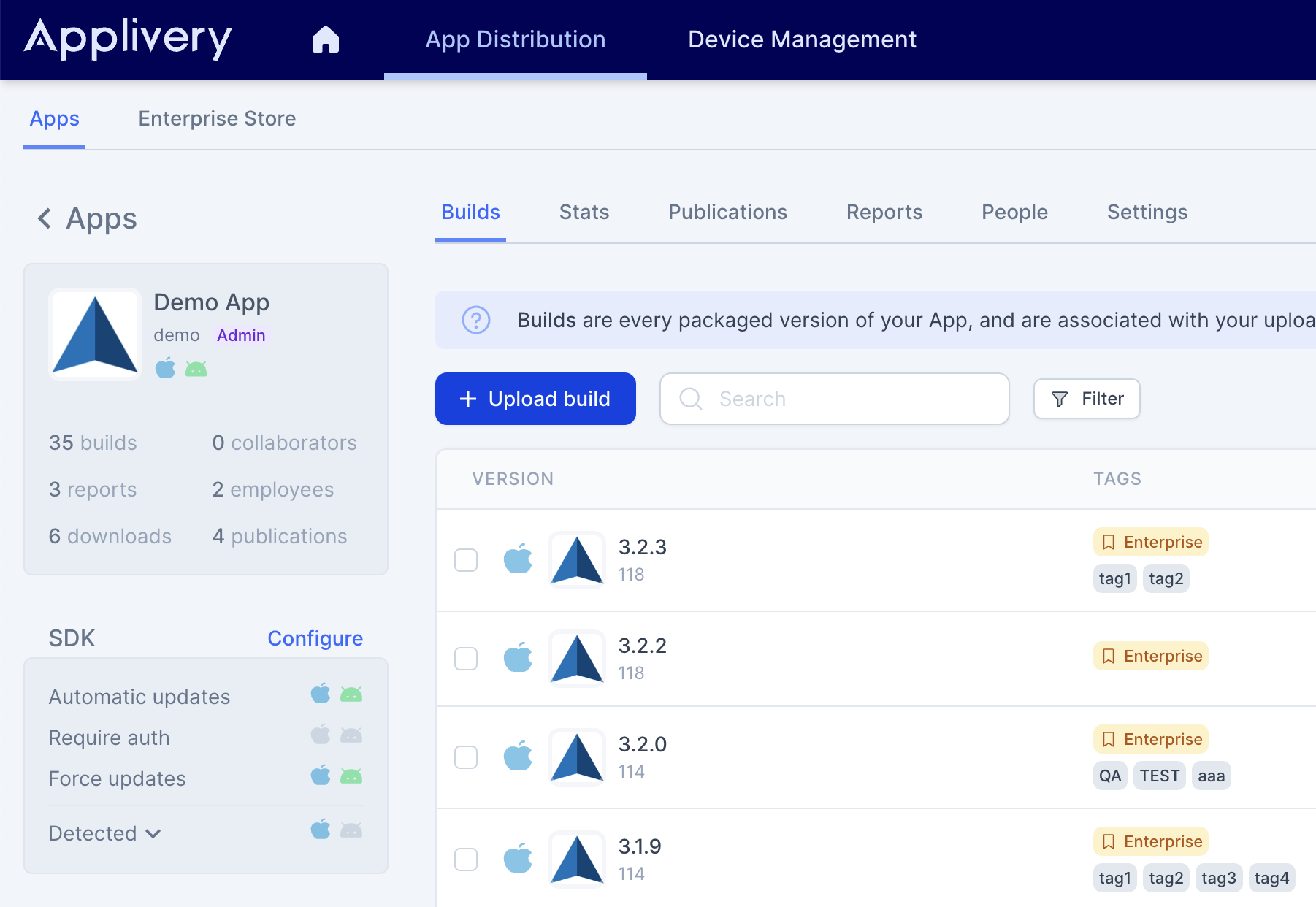Click the Demo App icon thumbnail
This screenshot has height=907, width=1316.
click(x=94, y=334)
